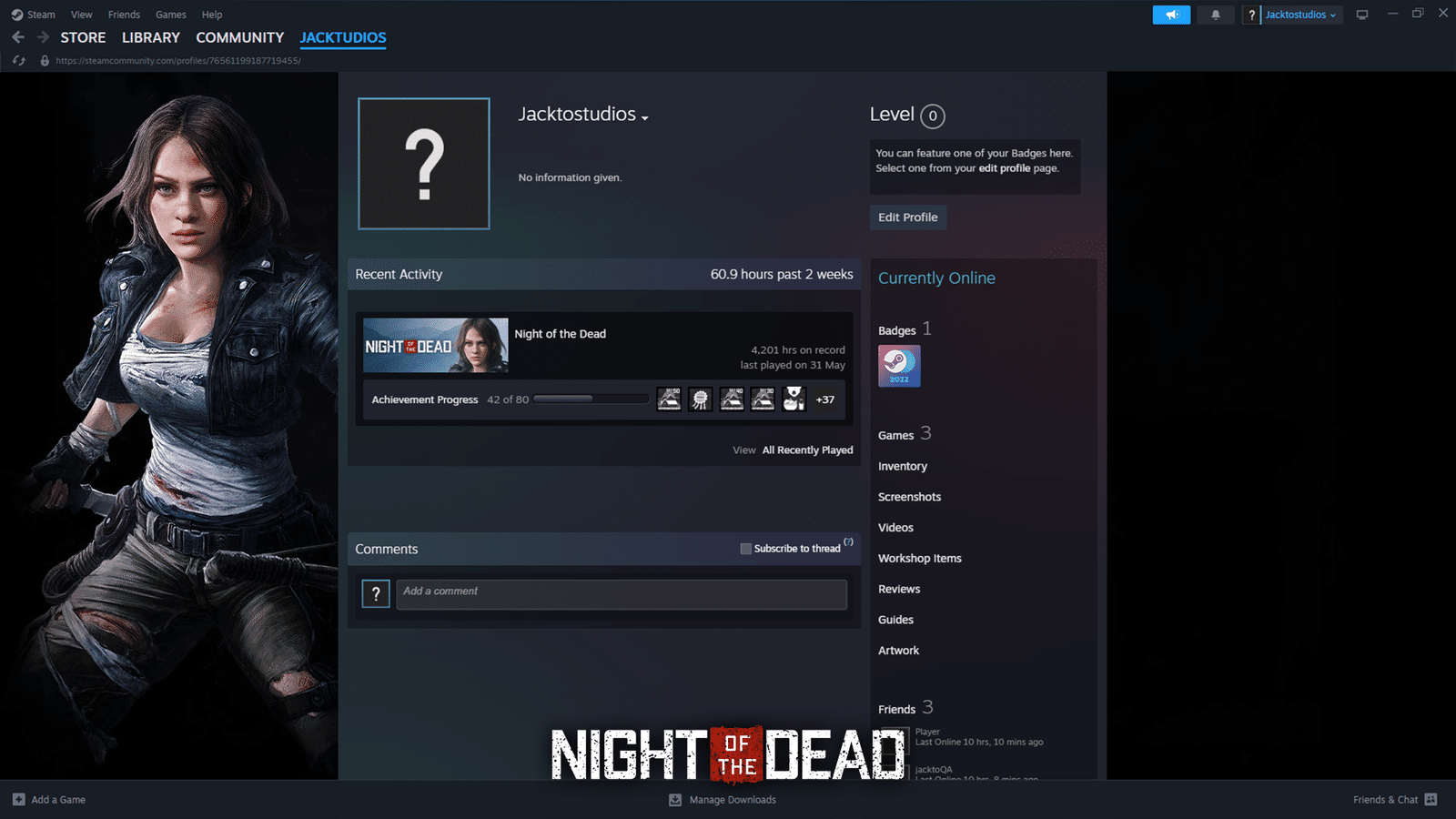View the +37 more achievements
The height and width of the screenshot is (819, 1456).
point(825,399)
